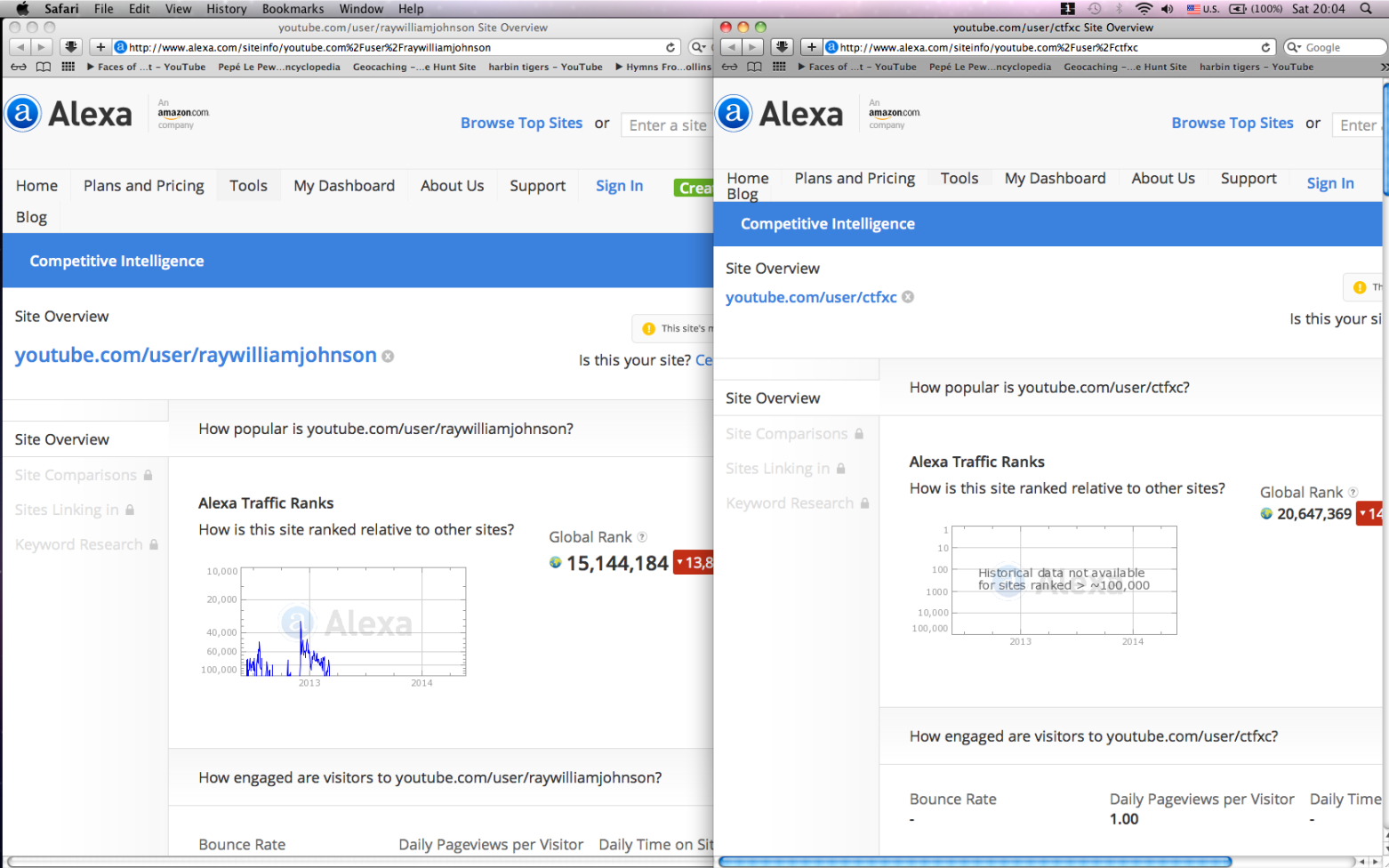This screenshot has height=868, width=1389.
Task: Open Spotlight search in menu bar
Action: (1366, 9)
